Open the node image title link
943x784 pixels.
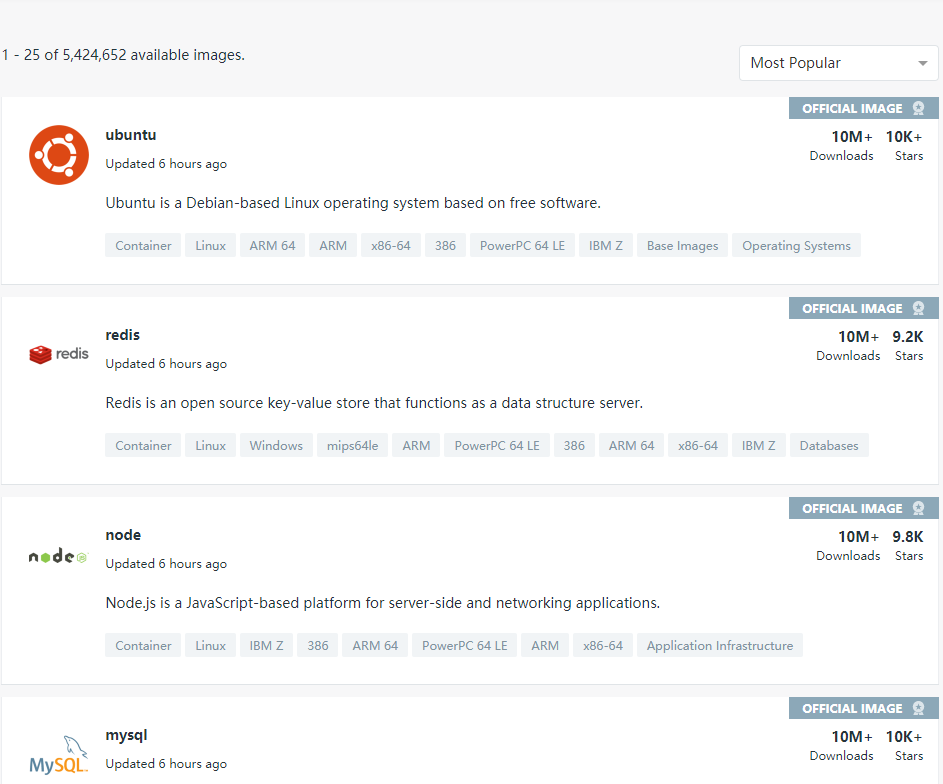click(x=124, y=535)
